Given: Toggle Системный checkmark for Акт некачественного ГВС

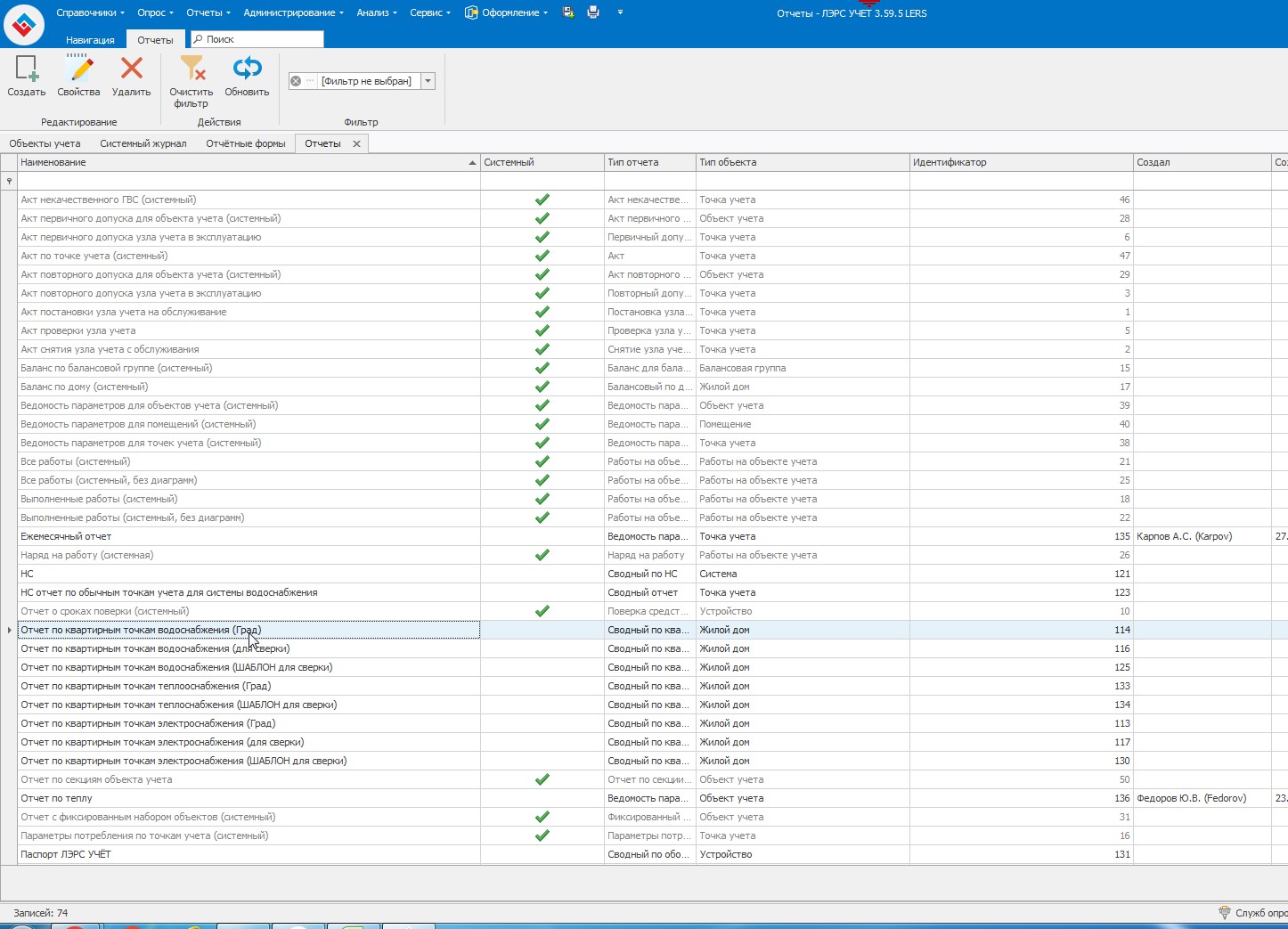Looking at the screenshot, I should [542, 200].
